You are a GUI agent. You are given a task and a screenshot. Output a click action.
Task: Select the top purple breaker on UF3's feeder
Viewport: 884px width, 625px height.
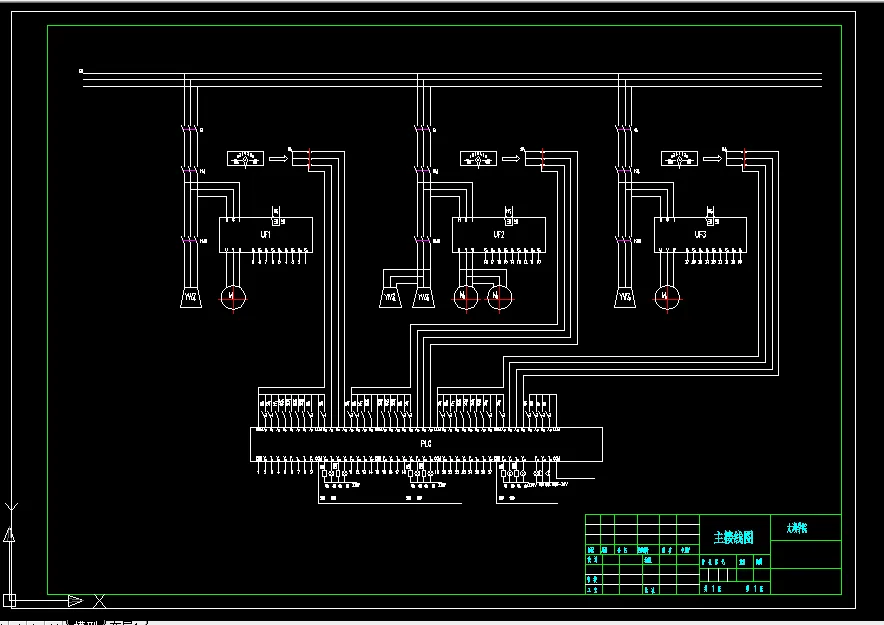(x=625, y=129)
